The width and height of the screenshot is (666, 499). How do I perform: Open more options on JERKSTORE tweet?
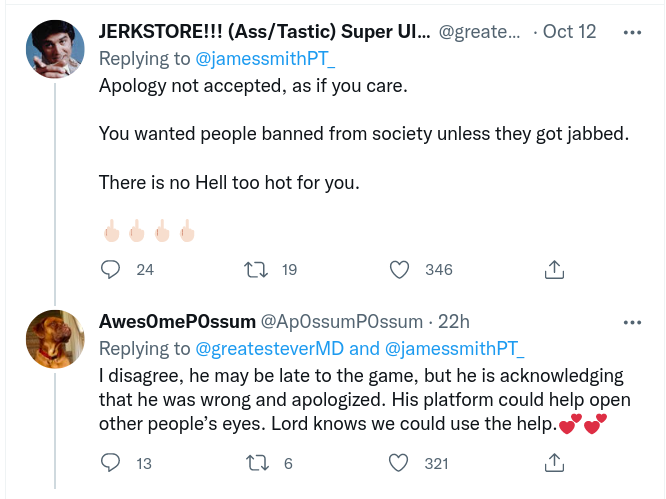click(632, 32)
